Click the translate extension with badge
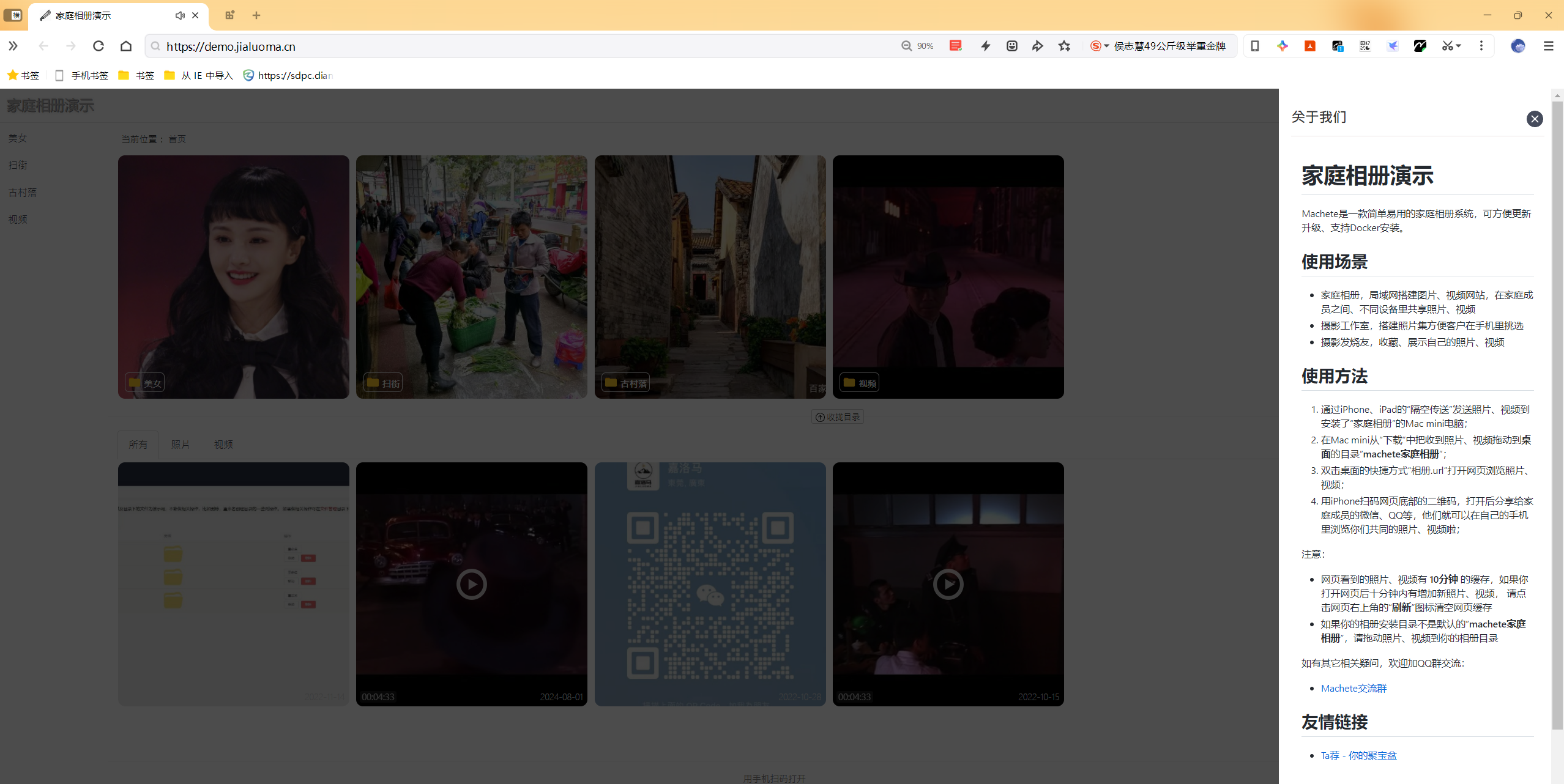This screenshot has width=1564, height=784. pos(1338,46)
